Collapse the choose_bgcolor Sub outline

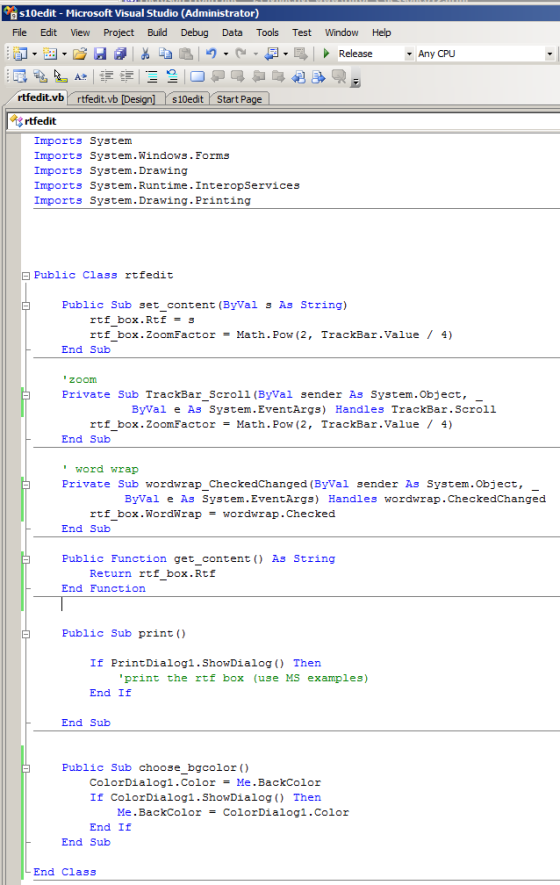tap(25, 768)
